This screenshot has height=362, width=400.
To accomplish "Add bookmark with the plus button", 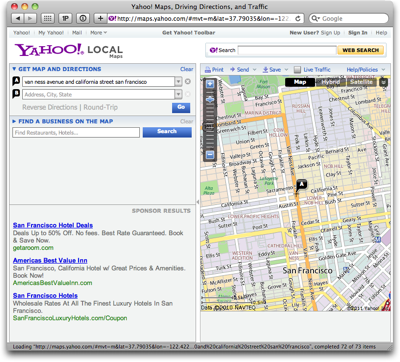I will point(100,18).
